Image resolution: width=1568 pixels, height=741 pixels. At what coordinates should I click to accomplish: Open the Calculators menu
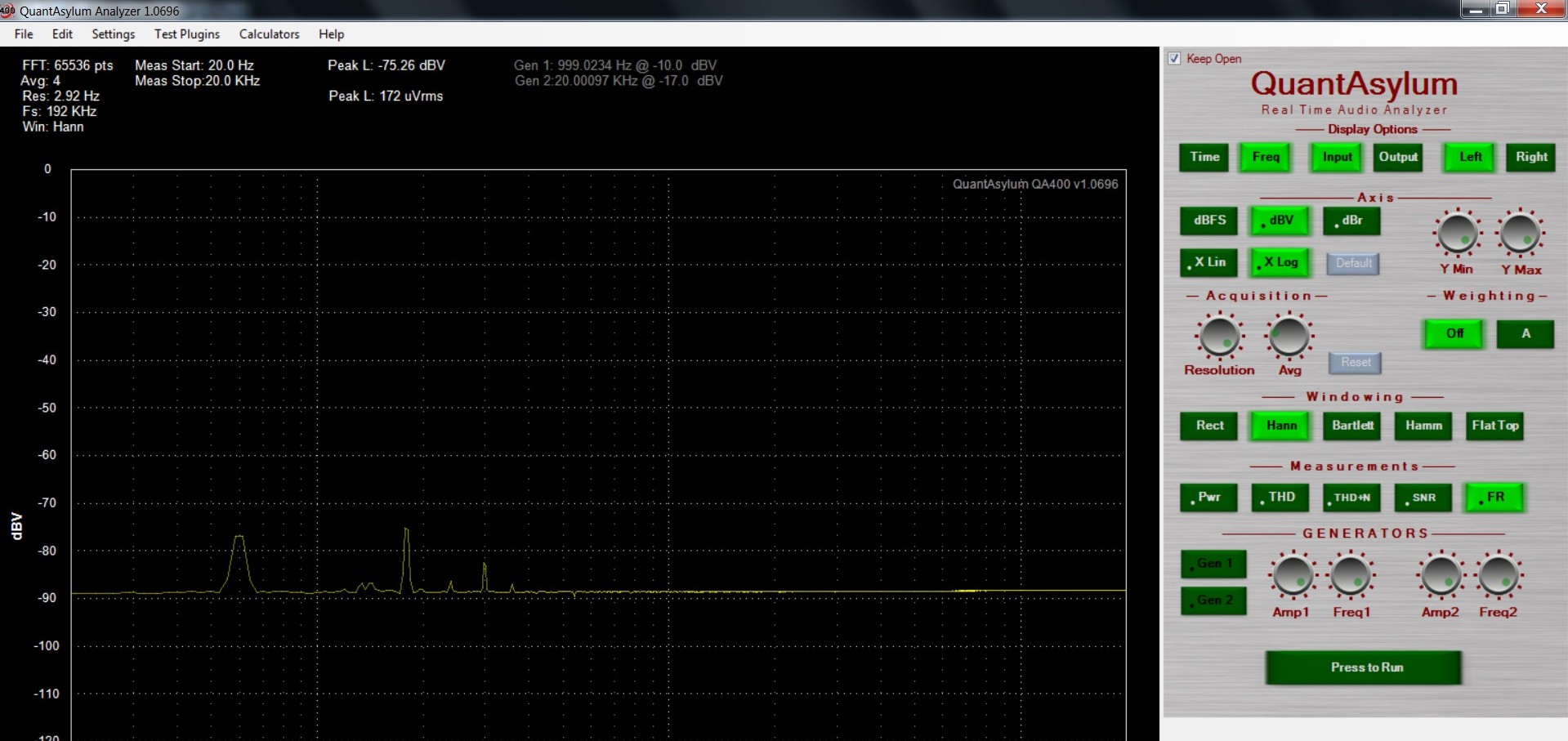[269, 33]
